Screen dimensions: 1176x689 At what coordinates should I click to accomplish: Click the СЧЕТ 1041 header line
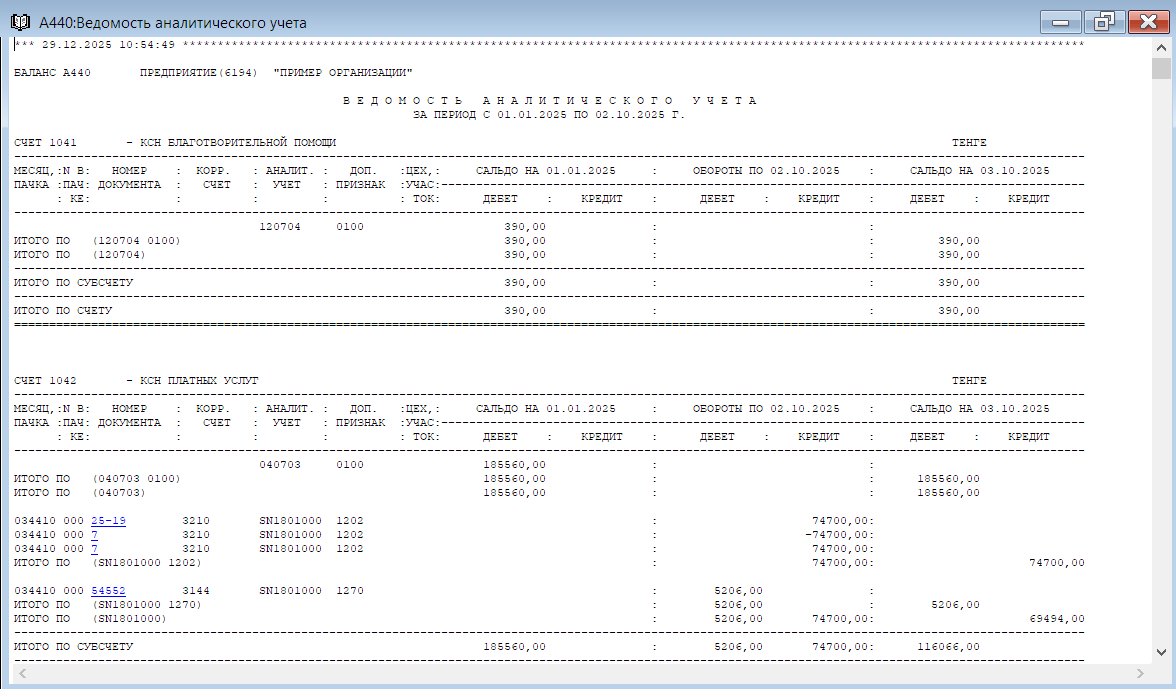(x=175, y=143)
